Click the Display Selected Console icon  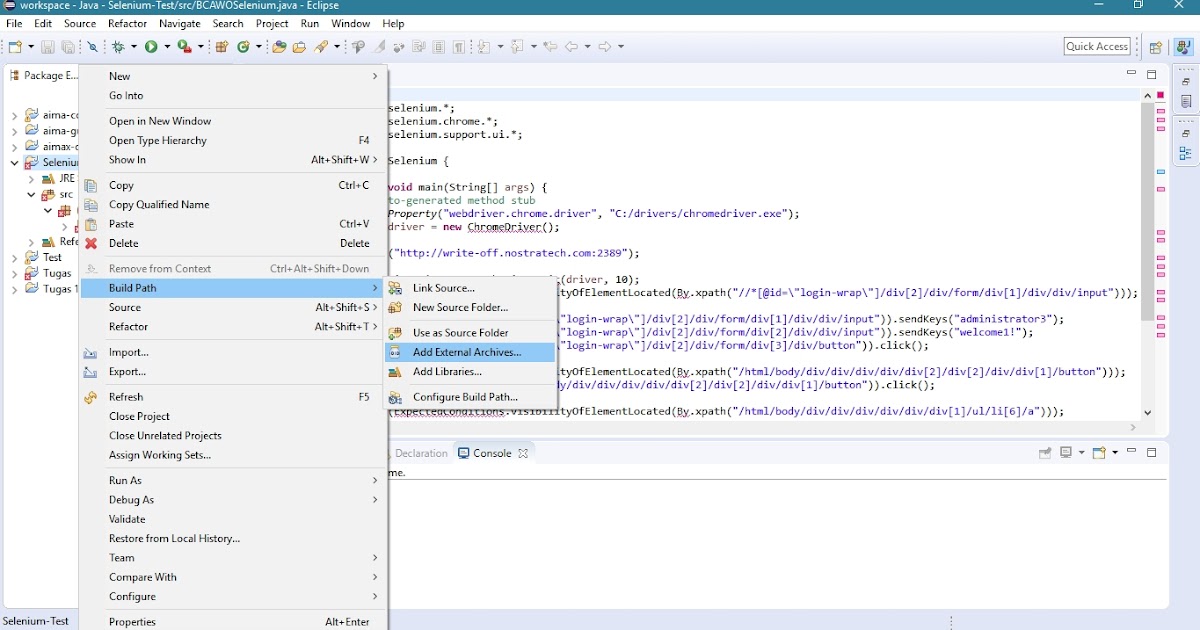(x=1067, y=453)
